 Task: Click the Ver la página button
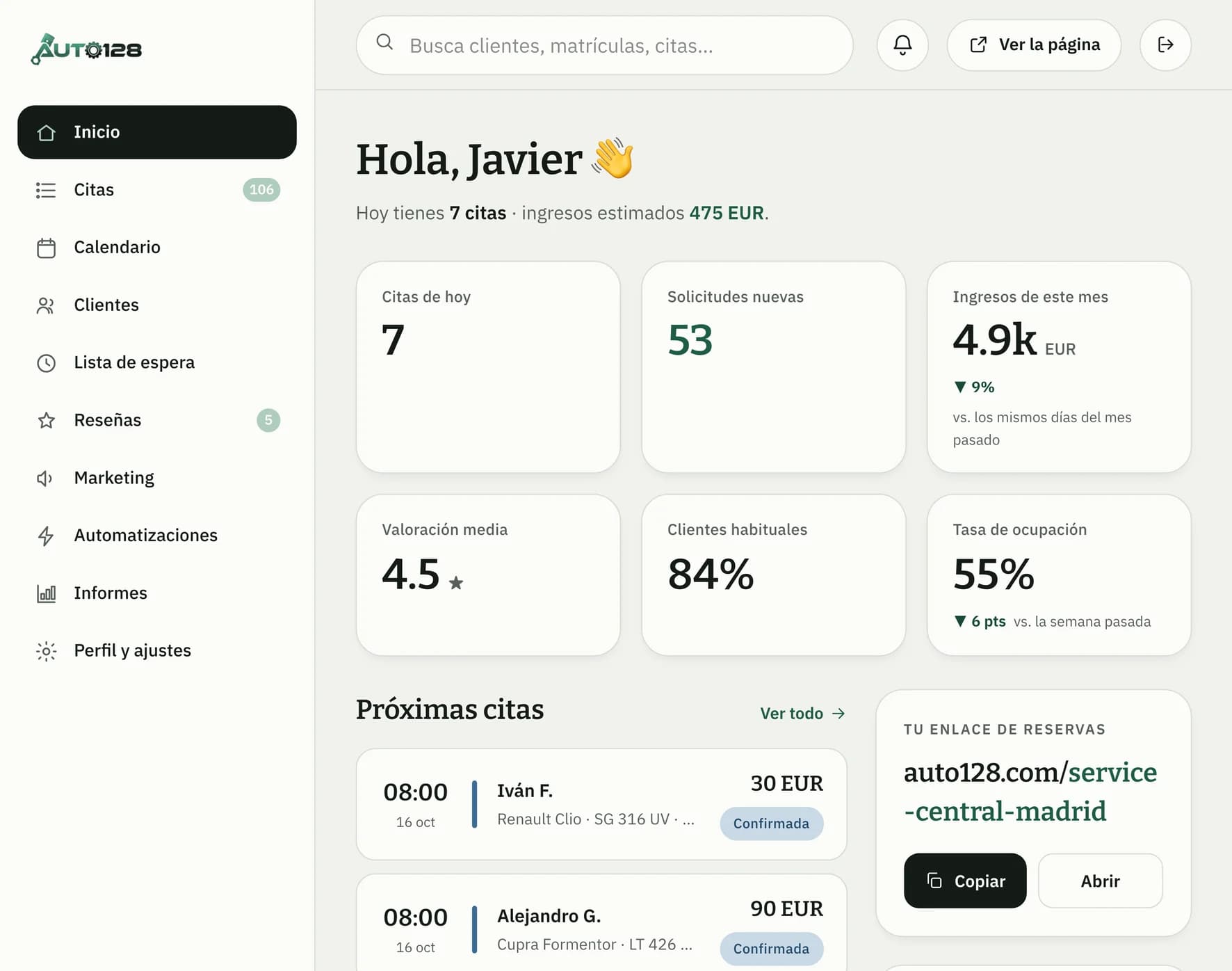[1034, 45]
